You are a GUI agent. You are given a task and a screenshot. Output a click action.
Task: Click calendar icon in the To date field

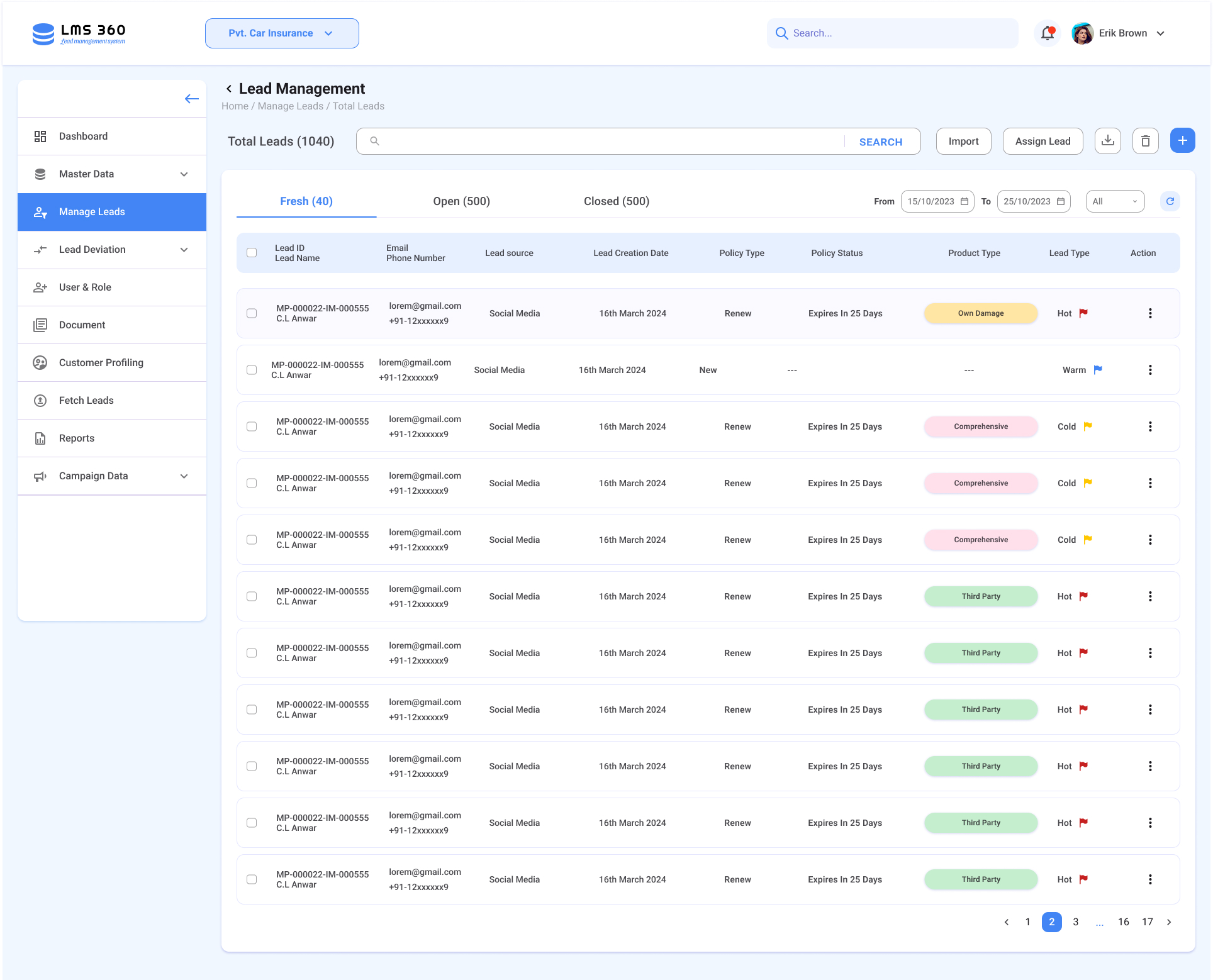click(x=1061, y=201)
